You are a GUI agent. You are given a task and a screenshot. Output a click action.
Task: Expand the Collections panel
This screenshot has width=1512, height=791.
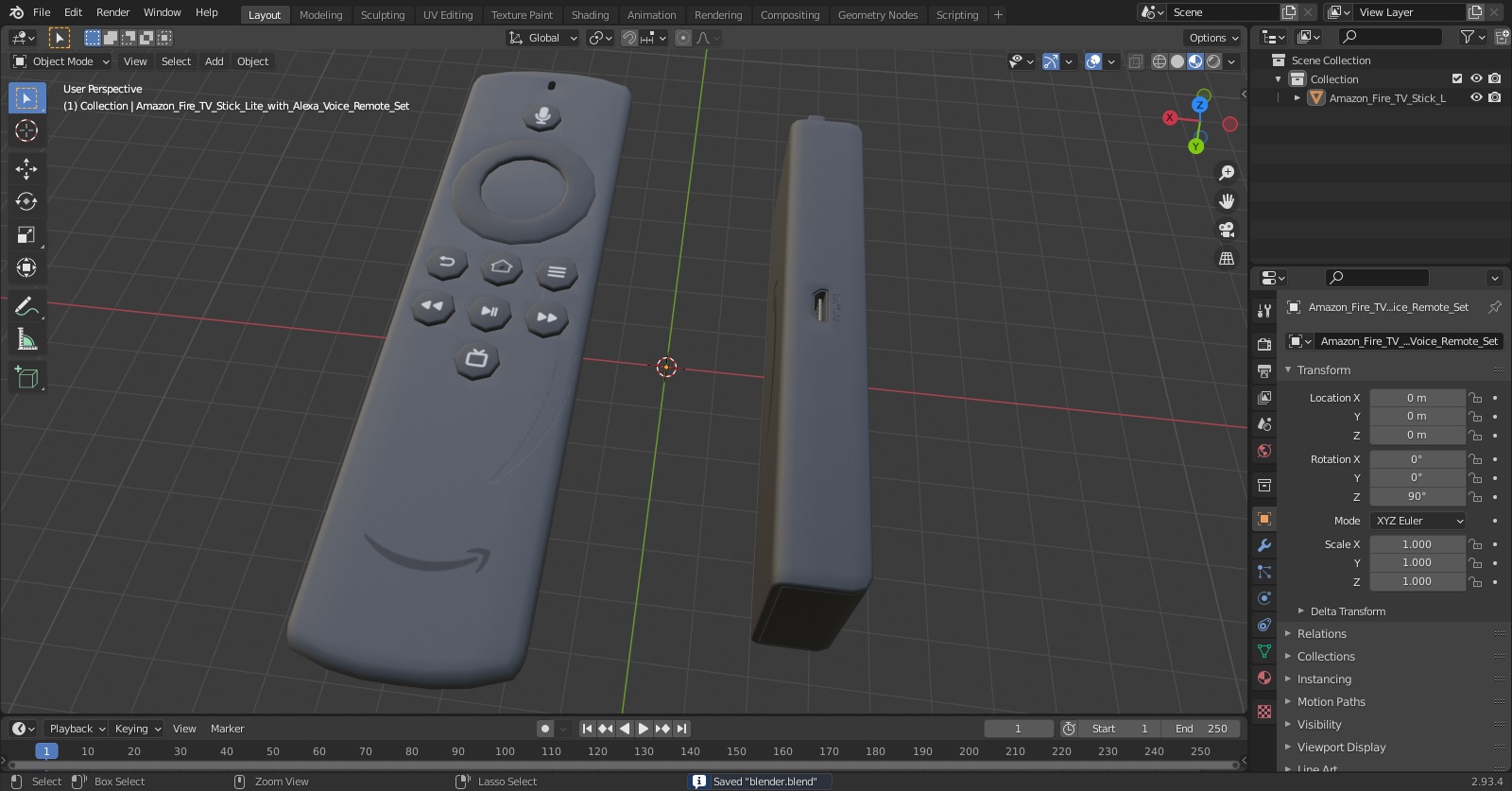(x=1326, y=657)
